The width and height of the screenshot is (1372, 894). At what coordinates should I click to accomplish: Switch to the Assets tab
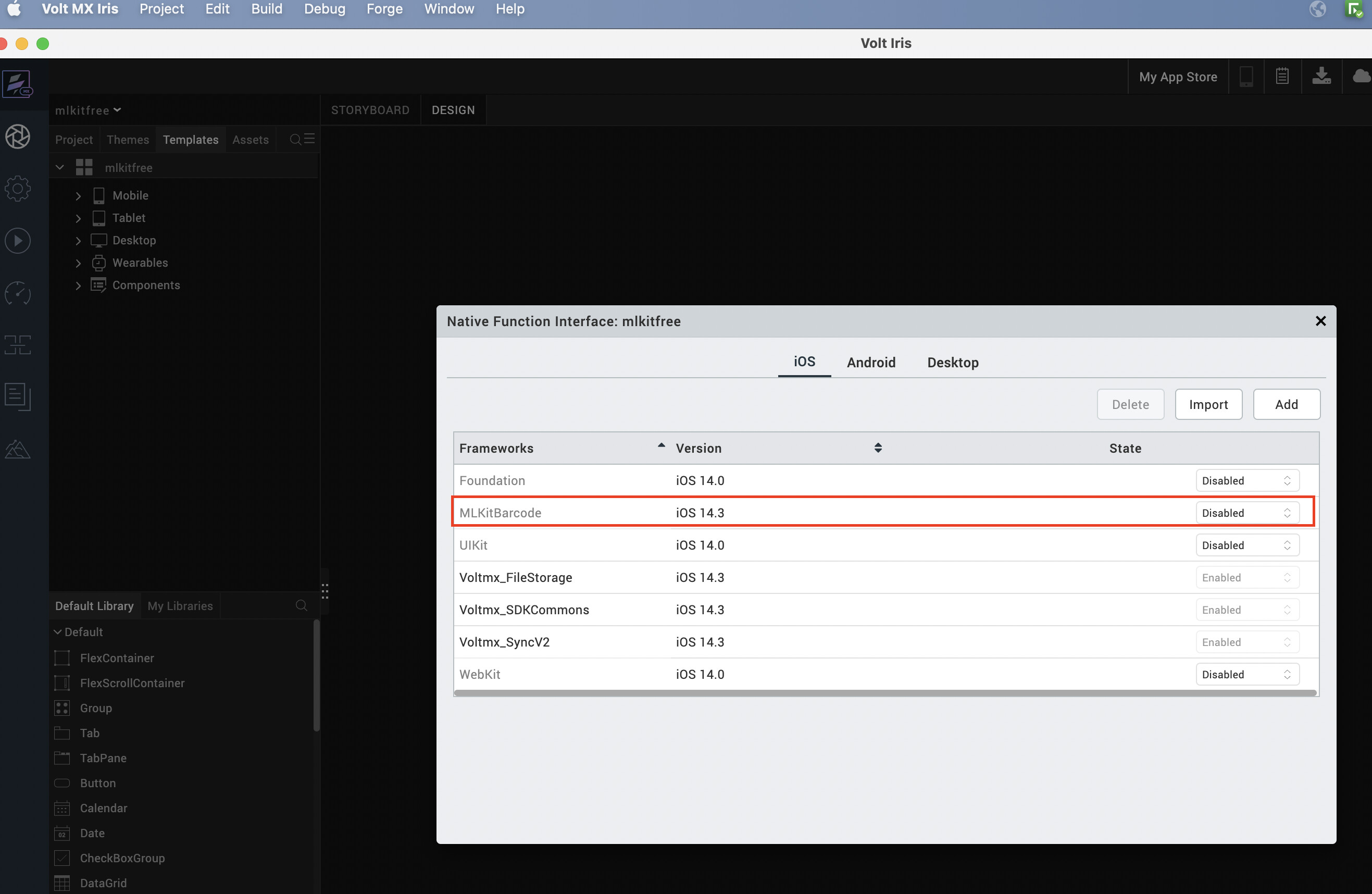[250, 140]
